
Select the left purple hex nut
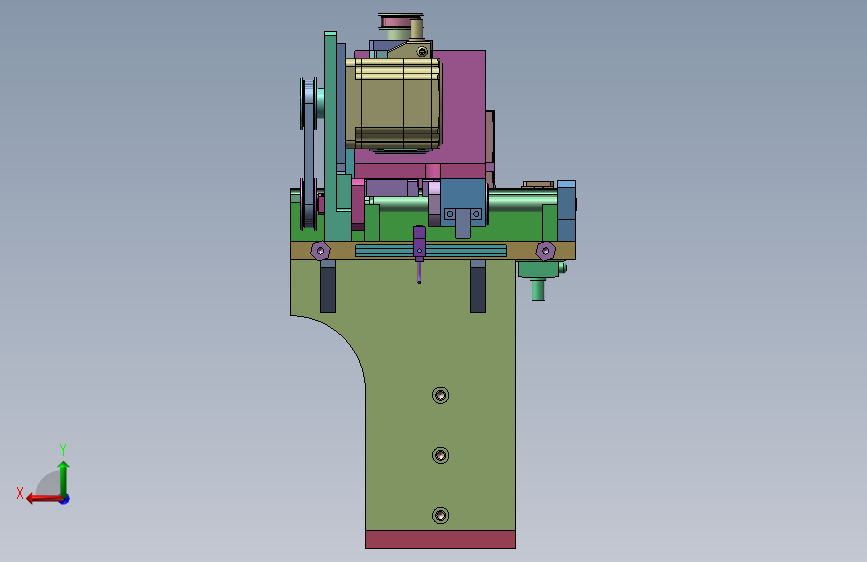[x=320, y=251]
